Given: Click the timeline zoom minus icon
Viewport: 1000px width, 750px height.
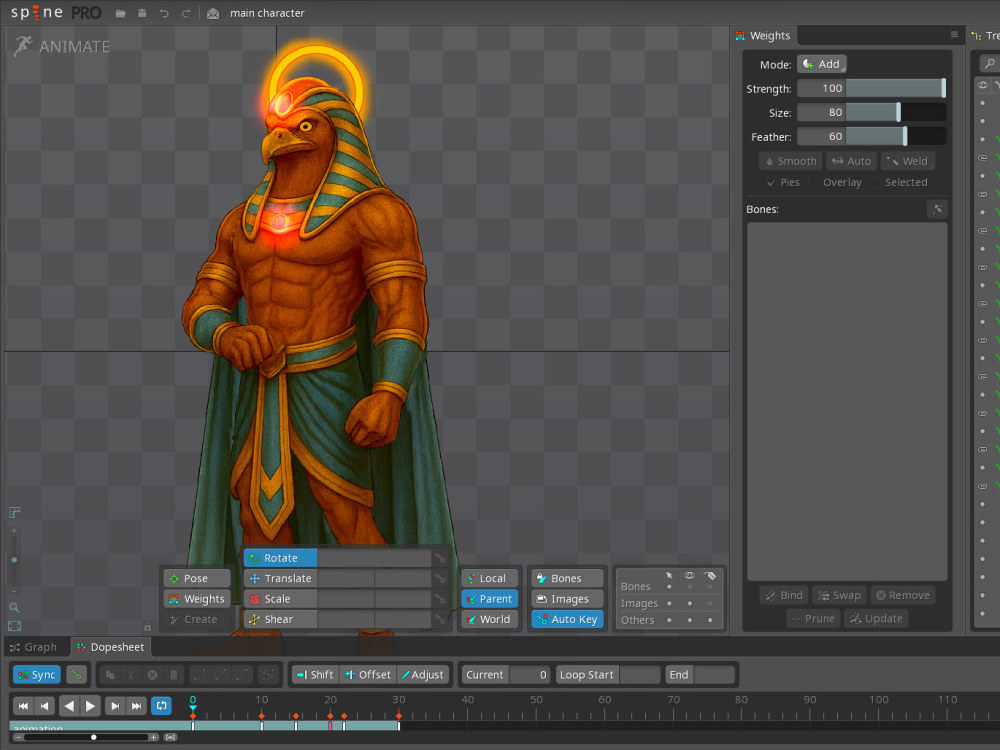Looking at the screenshot, I should 18,737.
